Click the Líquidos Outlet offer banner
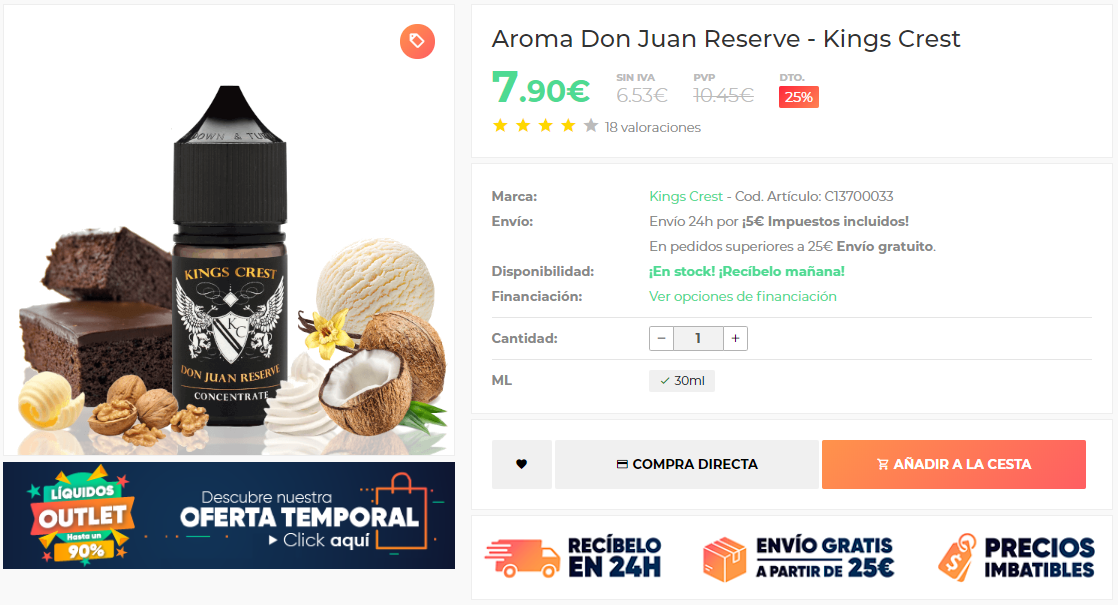Screen dimensions: 1118x605 [x=229, y=515]
